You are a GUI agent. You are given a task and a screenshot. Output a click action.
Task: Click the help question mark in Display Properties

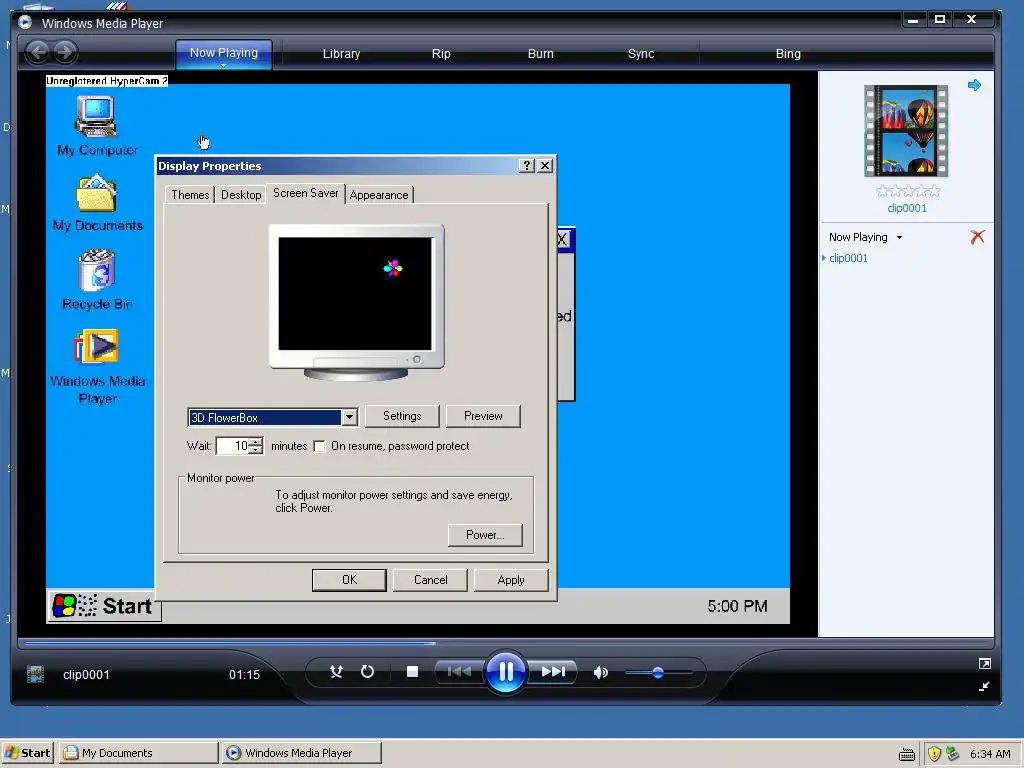[x=526, y=166]
